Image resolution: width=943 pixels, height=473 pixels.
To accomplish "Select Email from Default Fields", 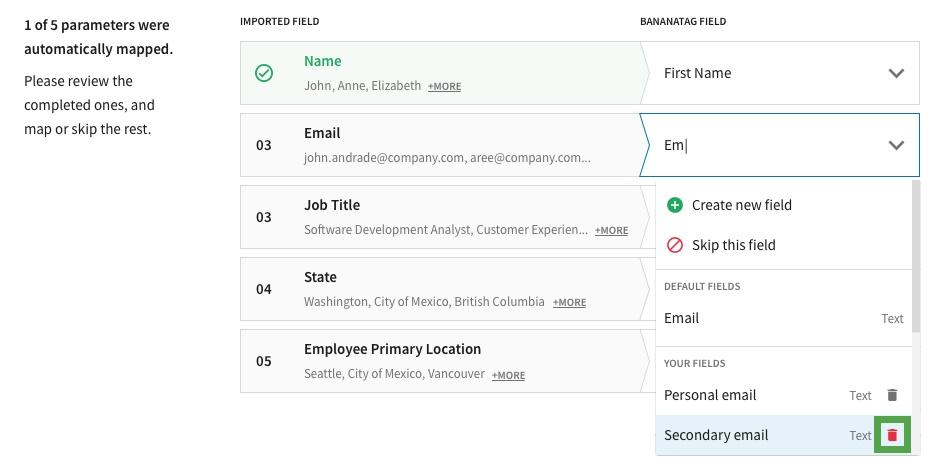I will click(x=784, y=318).
